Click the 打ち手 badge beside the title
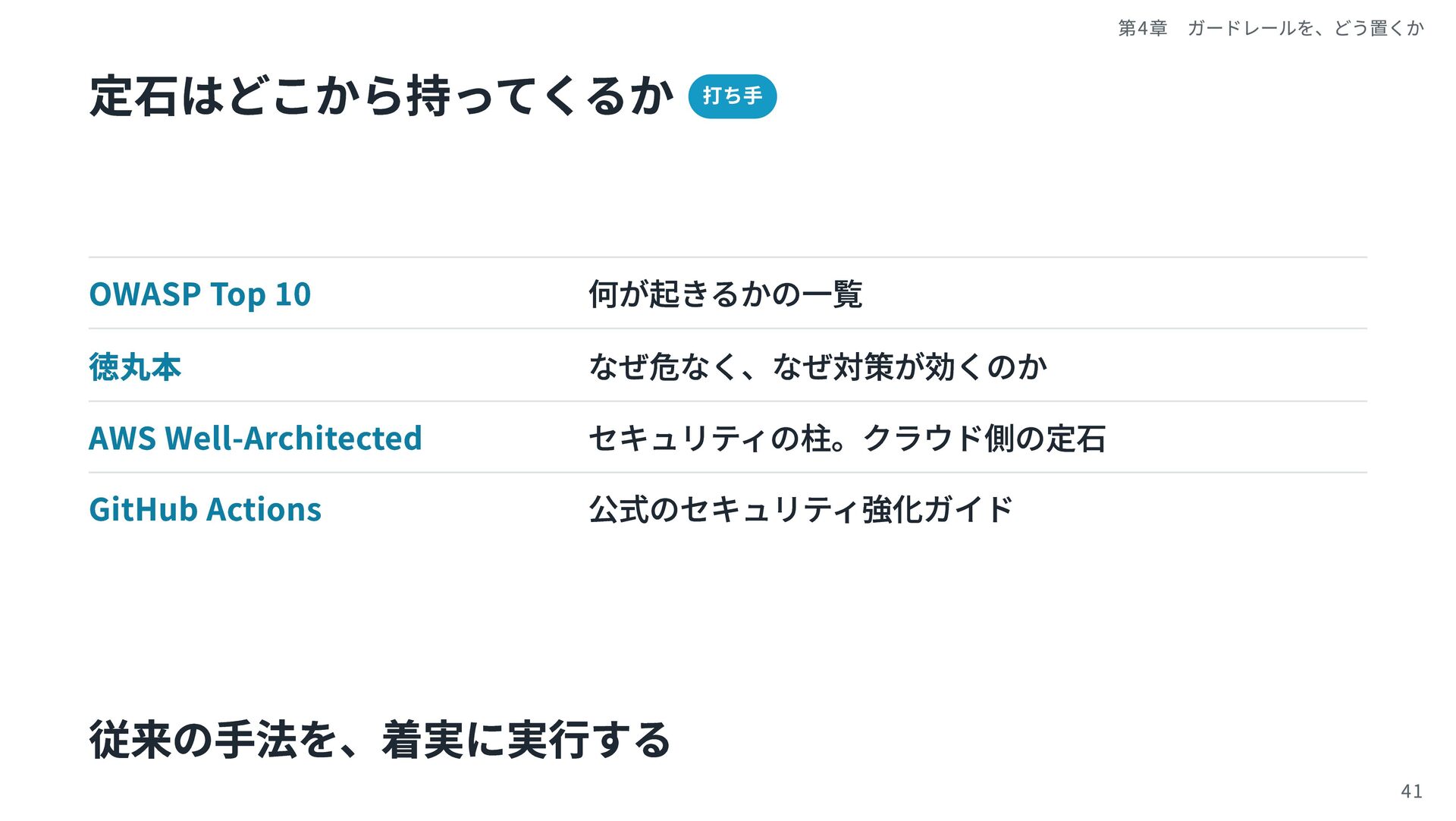Screen dimensions: 1456x821 click(x=732, y=96)
